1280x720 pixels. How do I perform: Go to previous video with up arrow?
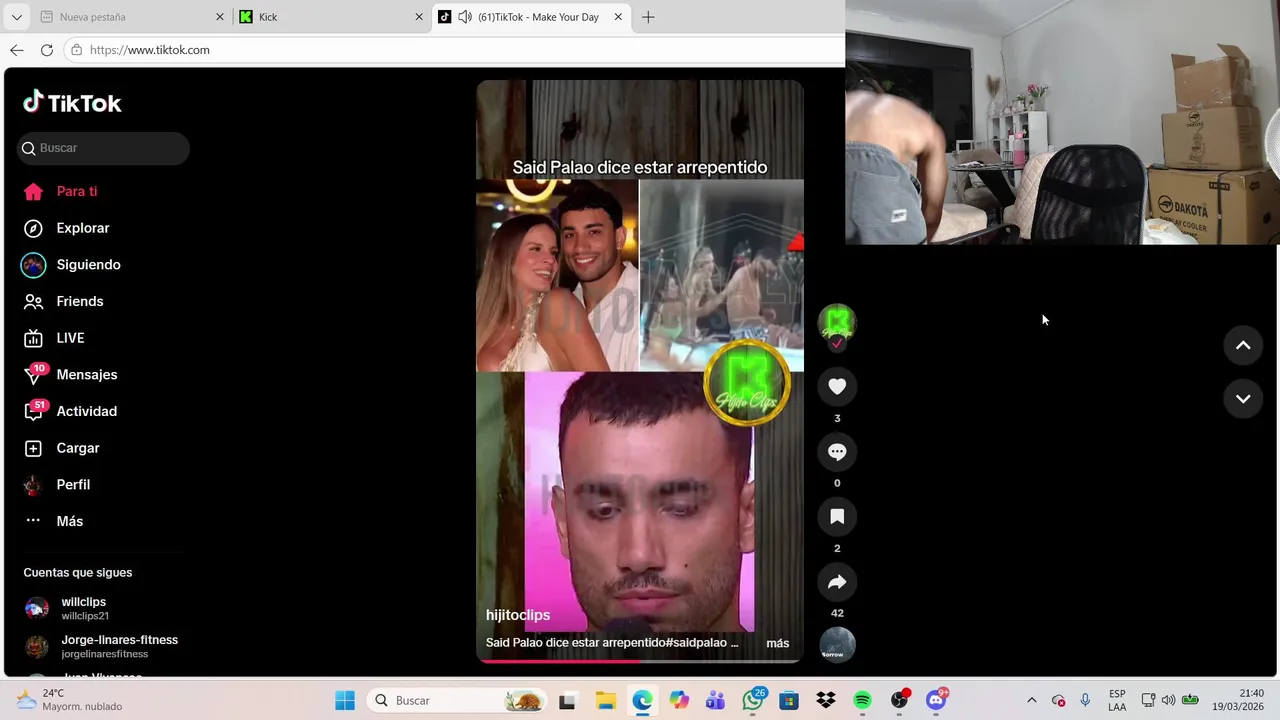pos(1243,345)
